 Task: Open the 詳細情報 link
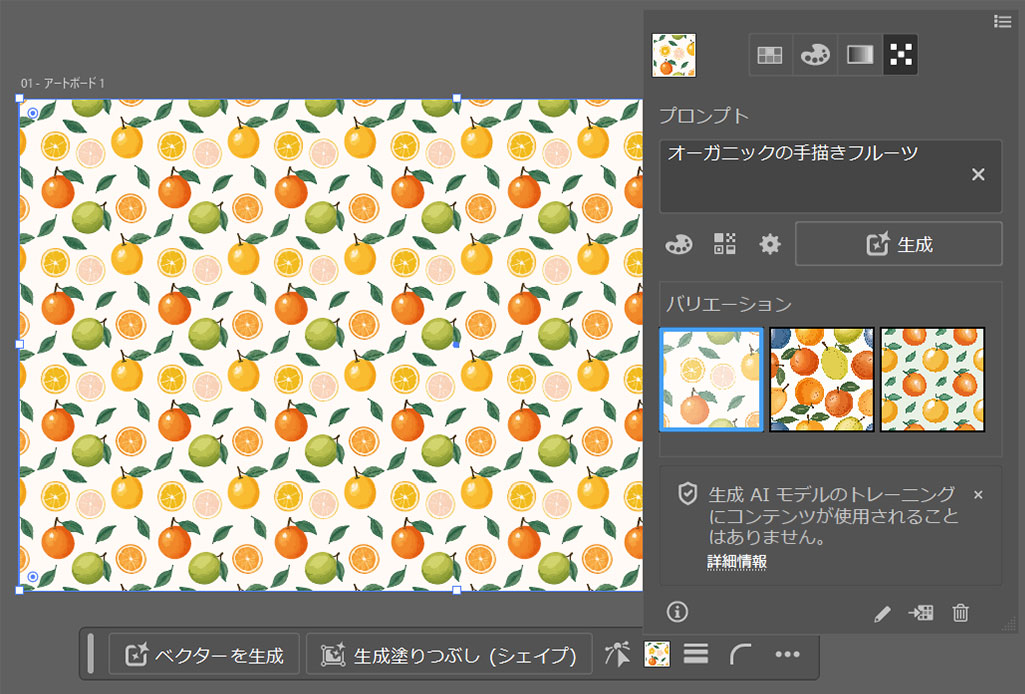[736, 562]
